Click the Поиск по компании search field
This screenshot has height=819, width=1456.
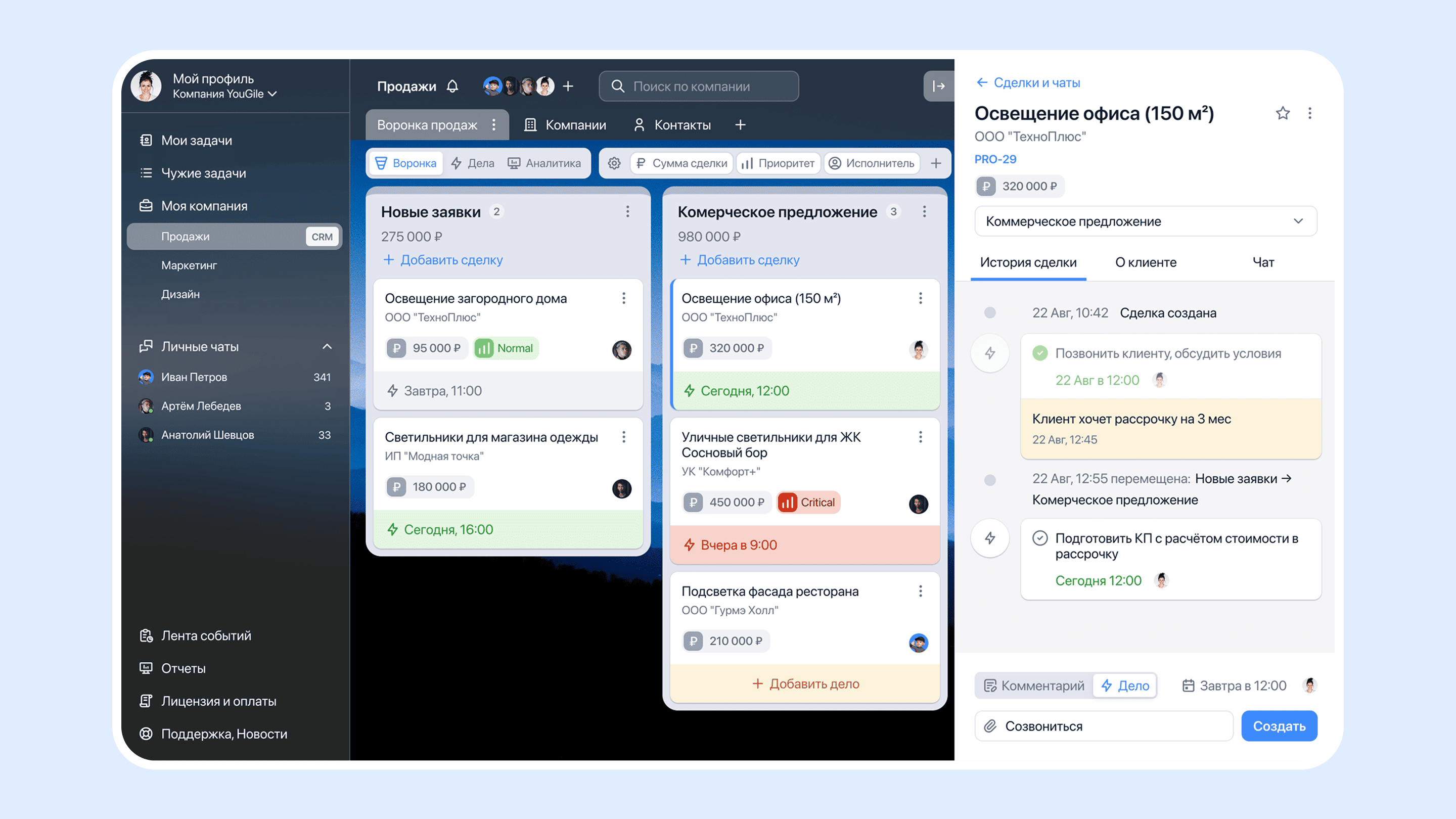coord(699,86)
